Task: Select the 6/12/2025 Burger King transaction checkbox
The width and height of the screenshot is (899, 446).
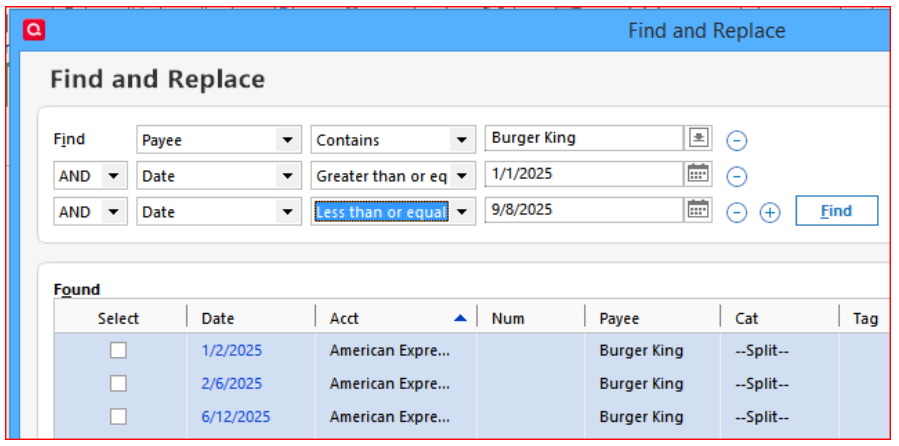Action: pyautogui.click(x=118, y=417)
